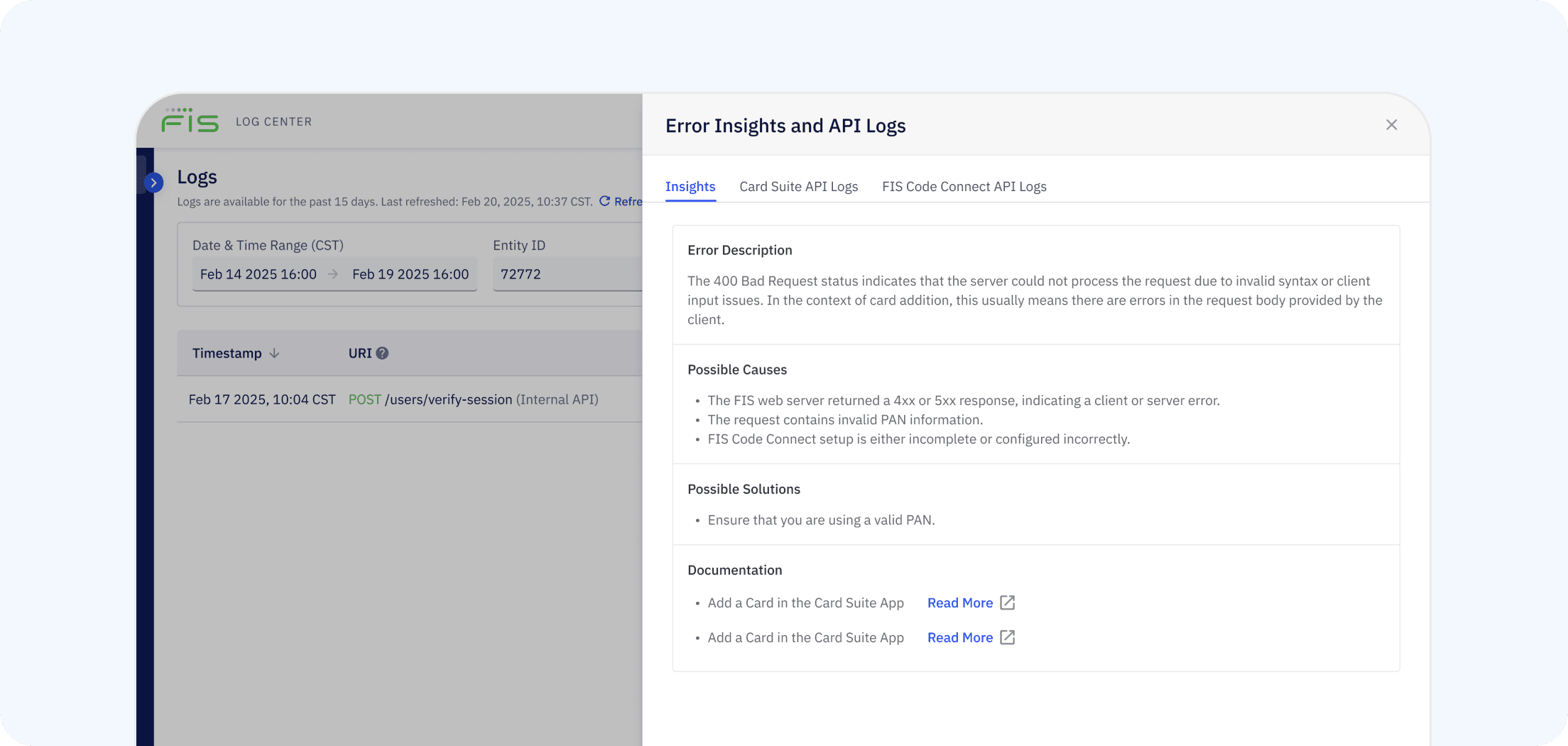Sort by Timestamp arrow icon
1568x746 pixels.
click(274, 353)
